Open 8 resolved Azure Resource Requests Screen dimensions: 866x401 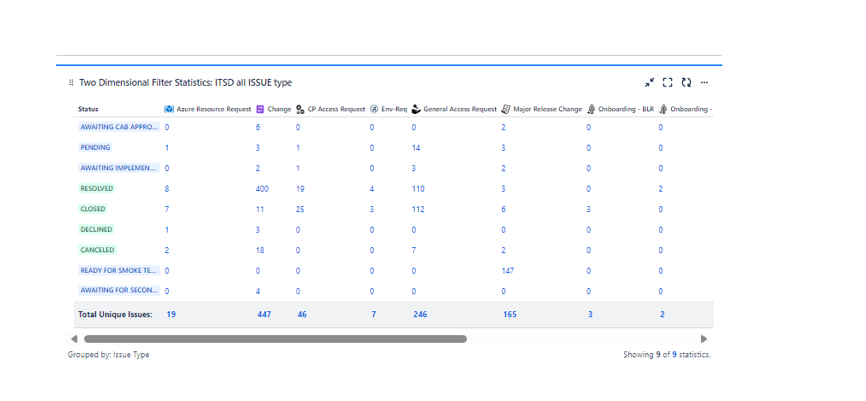(167, 189)
